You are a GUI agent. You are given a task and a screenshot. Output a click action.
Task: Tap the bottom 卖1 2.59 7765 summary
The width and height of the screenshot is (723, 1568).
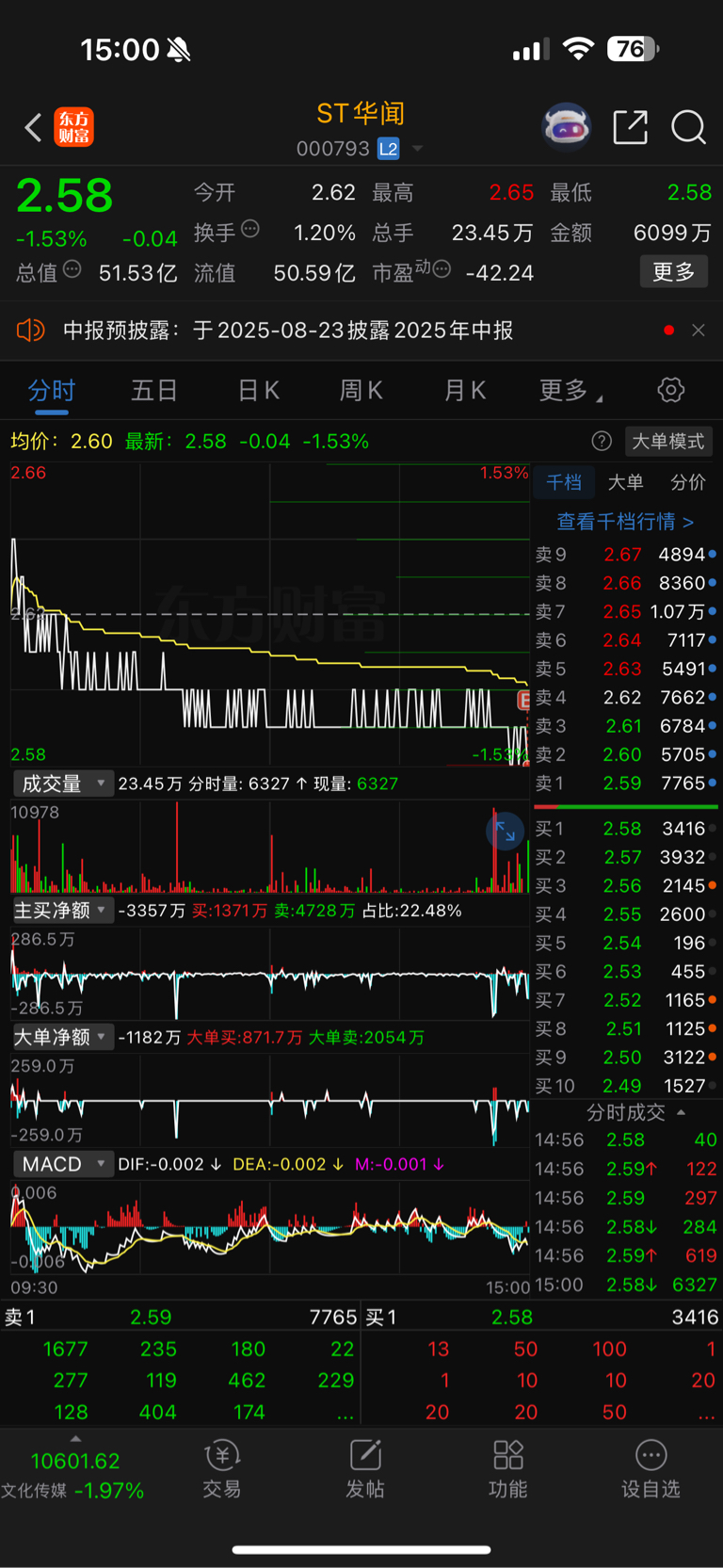[x=181, y=1317]
